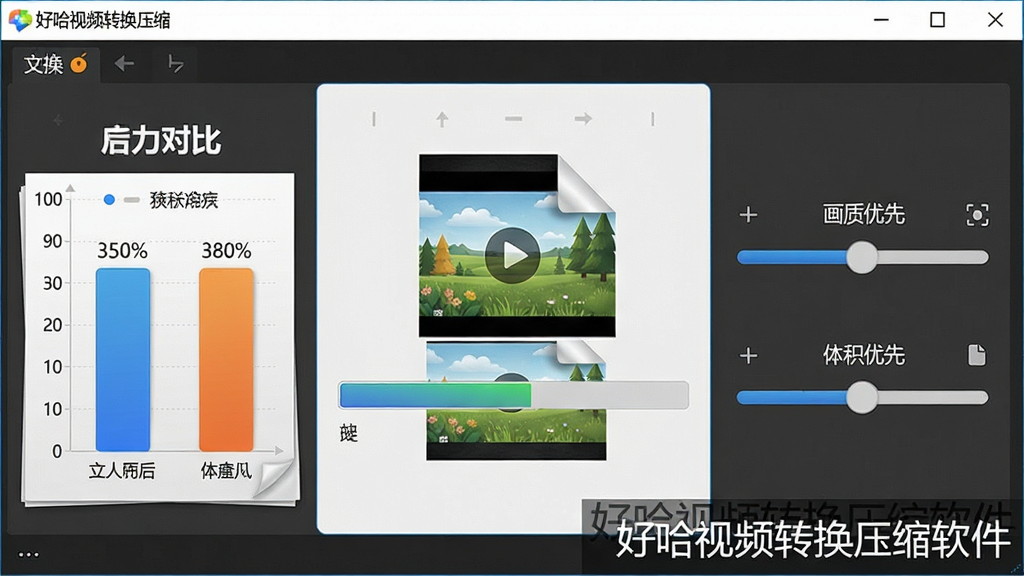Adjust the 体积优先 slider handle
Screen dimensions: 1024x576
pyautogui.click(x=862, y=398)
